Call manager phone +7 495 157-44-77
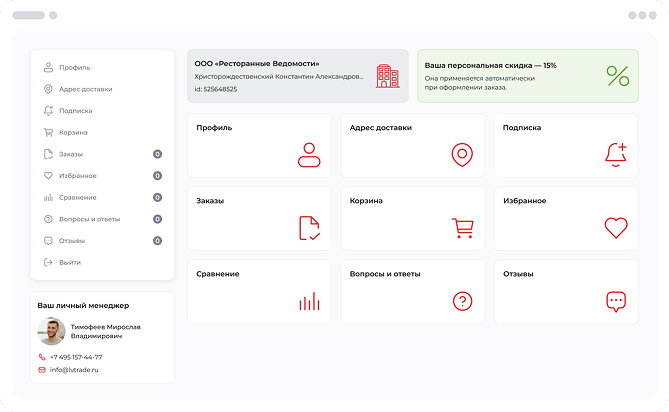 point(76,357)
